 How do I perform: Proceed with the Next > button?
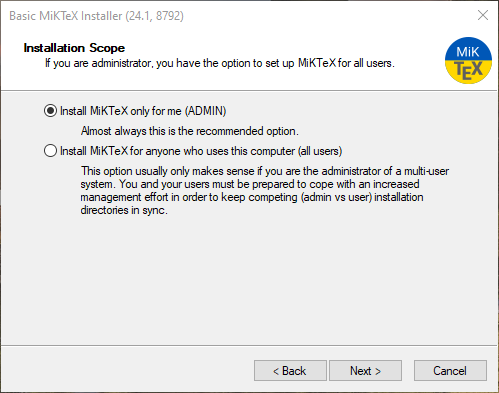point(365,371)
